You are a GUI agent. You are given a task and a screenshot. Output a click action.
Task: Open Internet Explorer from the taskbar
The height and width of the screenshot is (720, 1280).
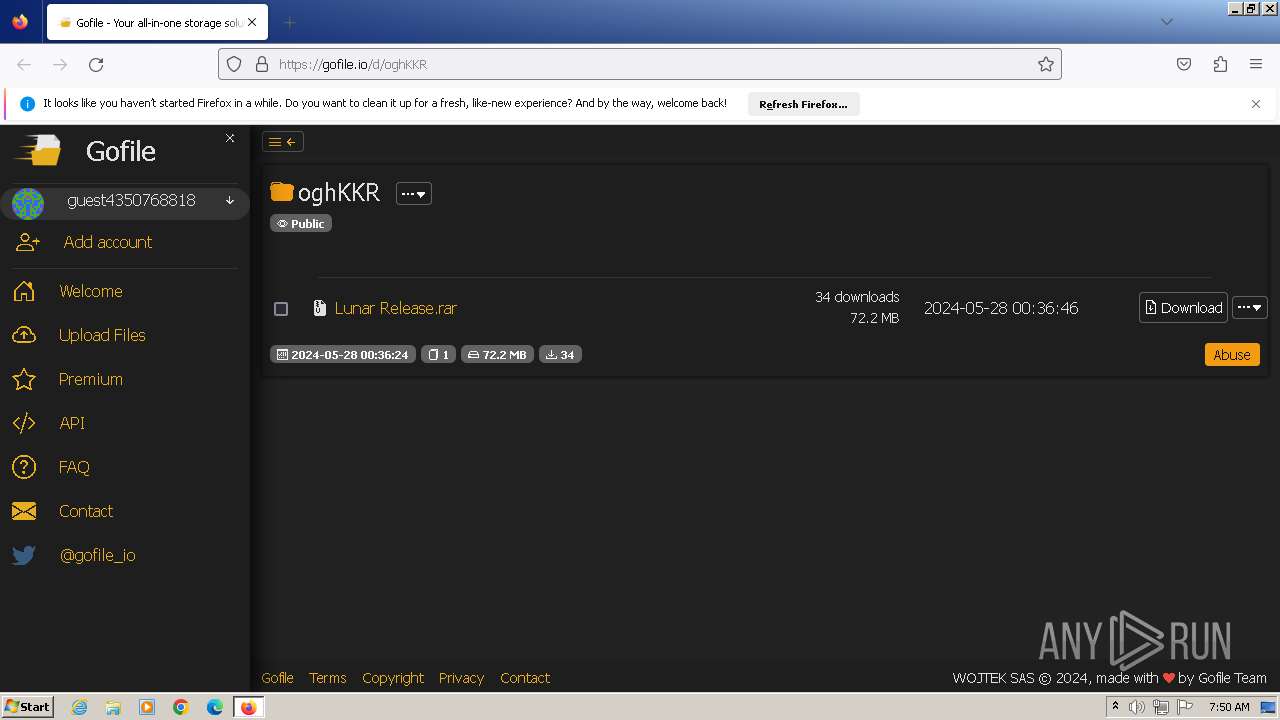tap(79, 707)
